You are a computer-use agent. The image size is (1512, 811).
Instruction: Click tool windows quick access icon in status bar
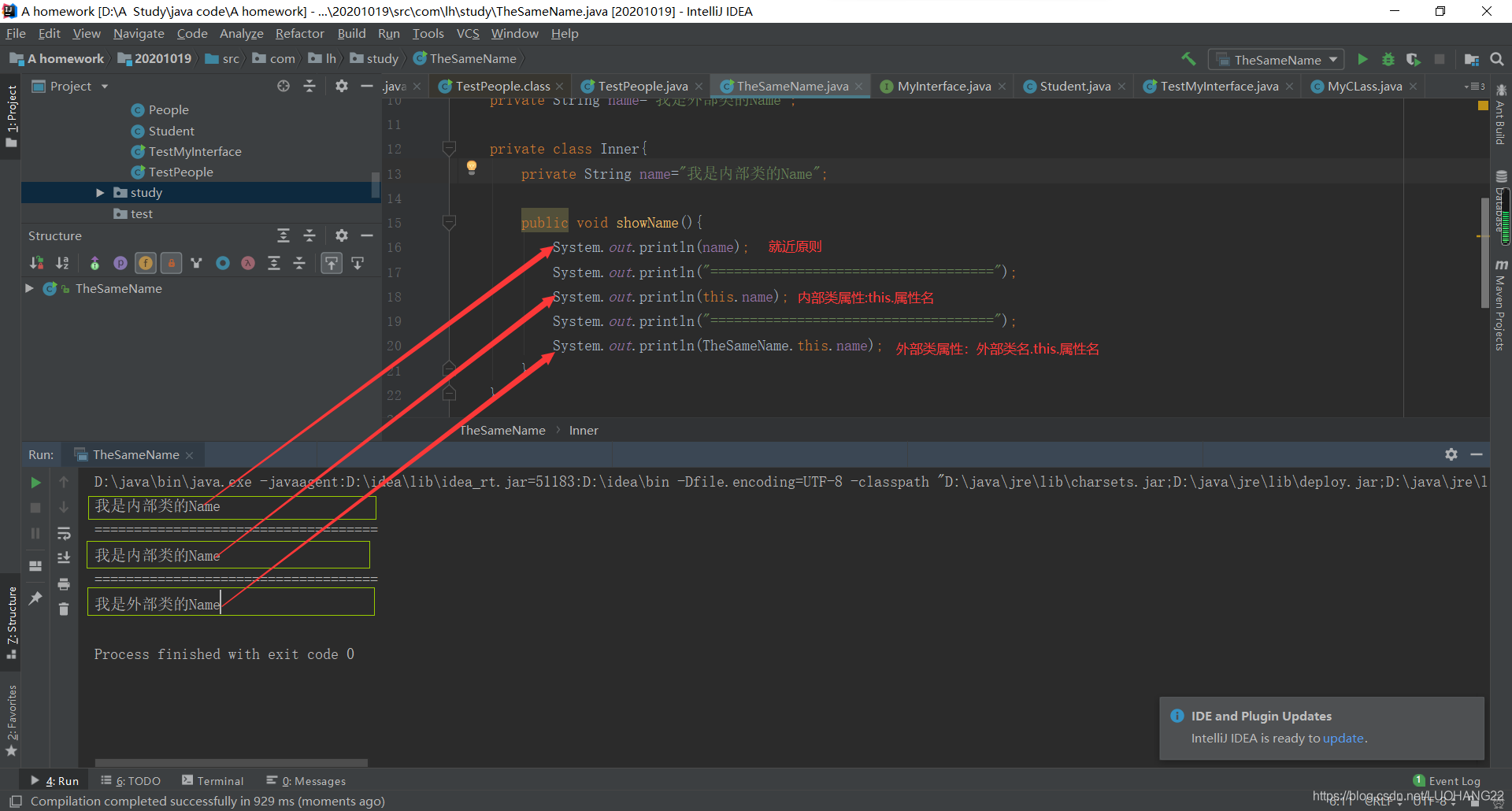(x=16, y=801)
